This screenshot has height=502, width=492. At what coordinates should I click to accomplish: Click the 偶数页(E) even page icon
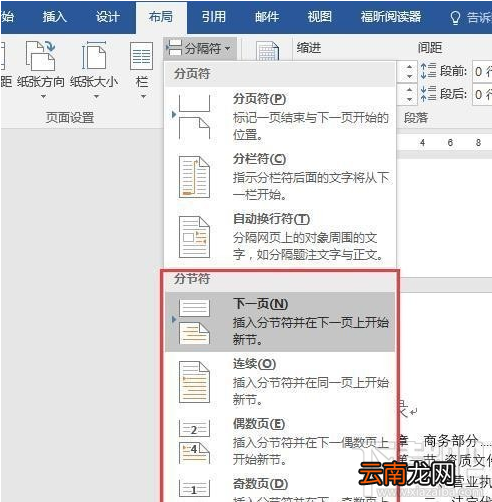[194, 442]
